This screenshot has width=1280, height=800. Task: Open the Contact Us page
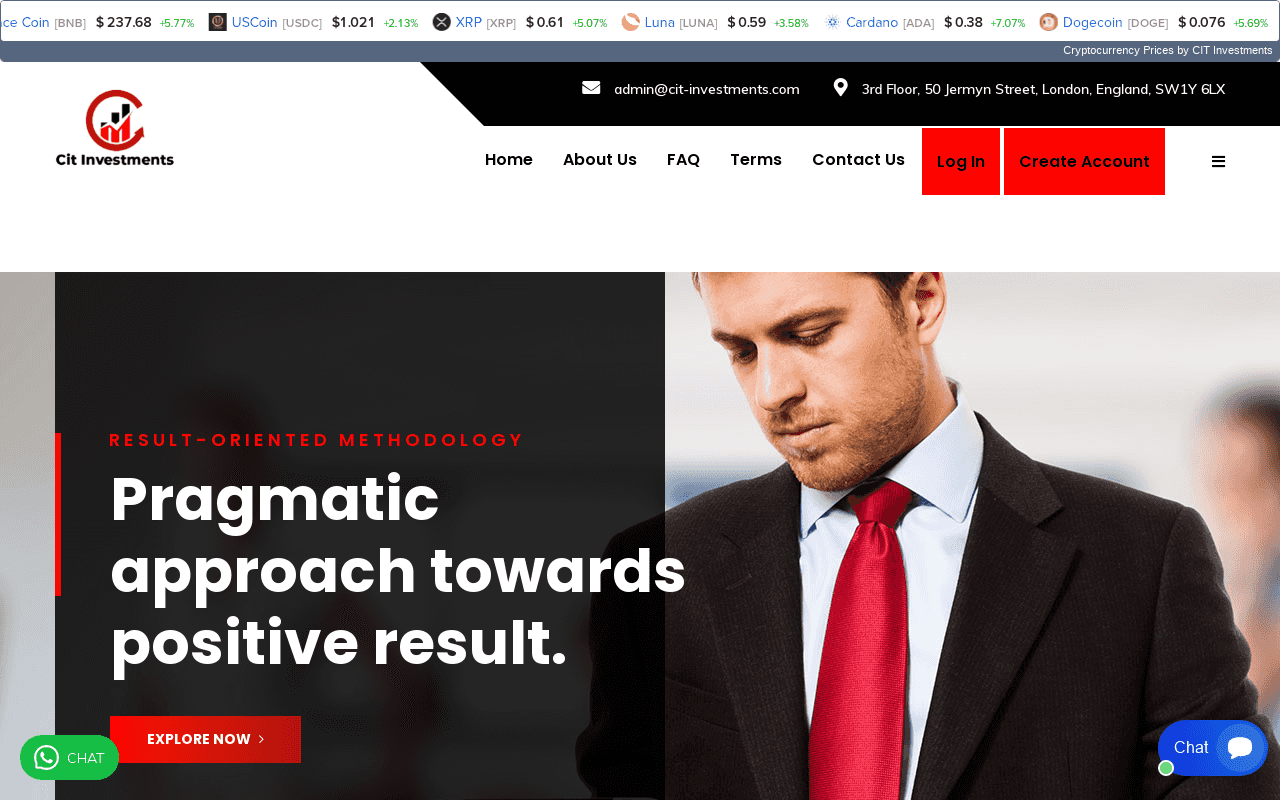coord(858,160)
